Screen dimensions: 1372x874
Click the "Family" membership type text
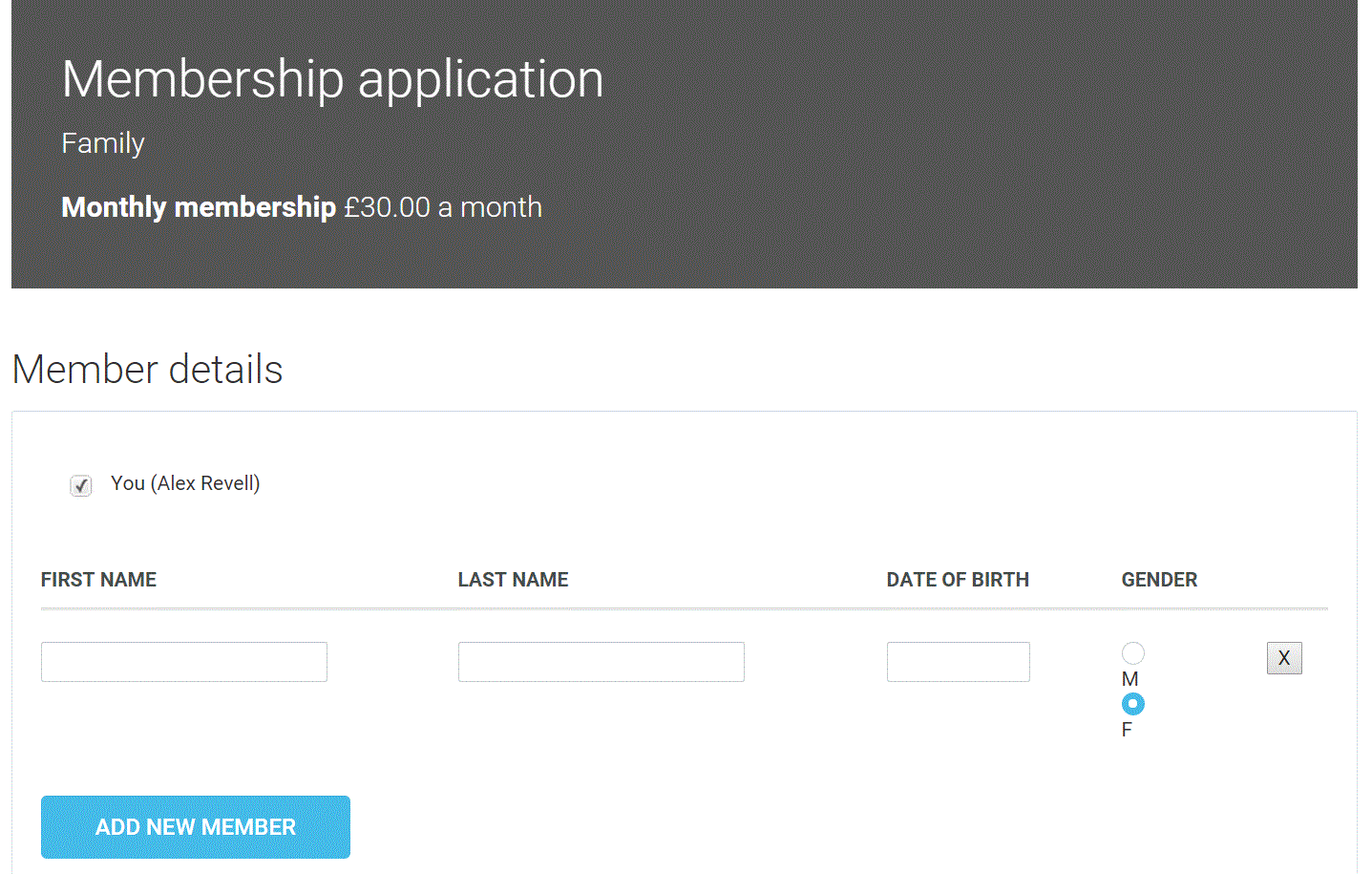click(x=103, y=143)
